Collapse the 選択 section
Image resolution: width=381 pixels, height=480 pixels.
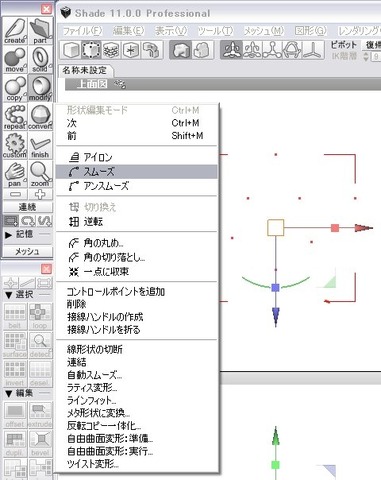click(x=9, y=295)
